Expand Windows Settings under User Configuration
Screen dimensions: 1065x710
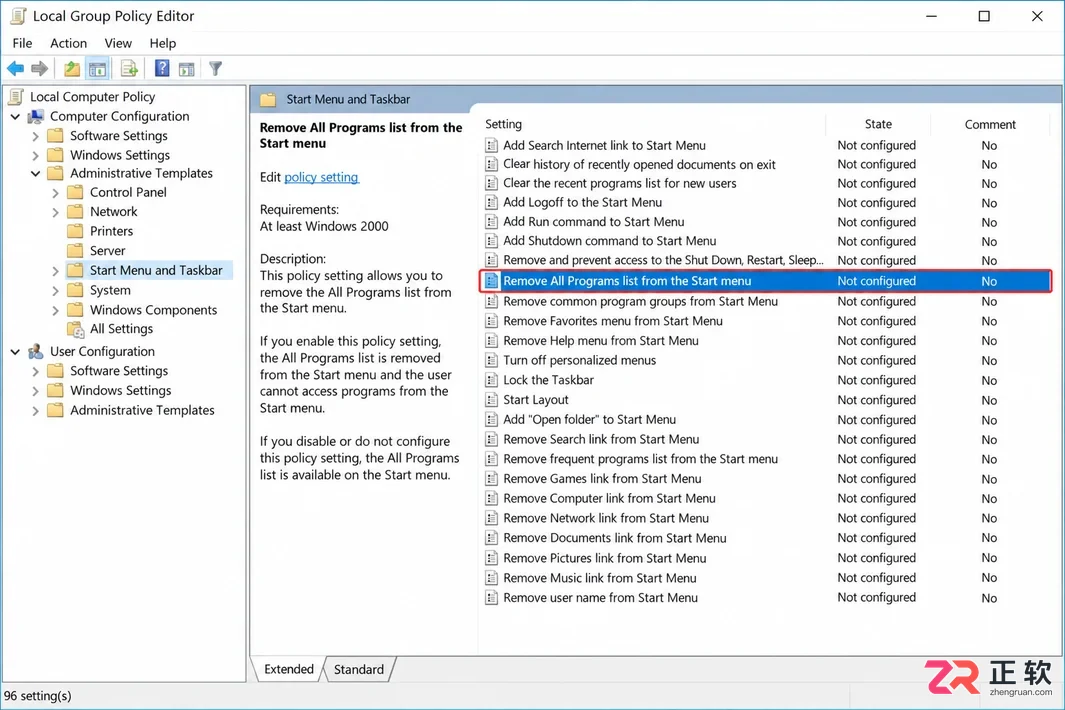pyautogui.click(x=35, y=391)
